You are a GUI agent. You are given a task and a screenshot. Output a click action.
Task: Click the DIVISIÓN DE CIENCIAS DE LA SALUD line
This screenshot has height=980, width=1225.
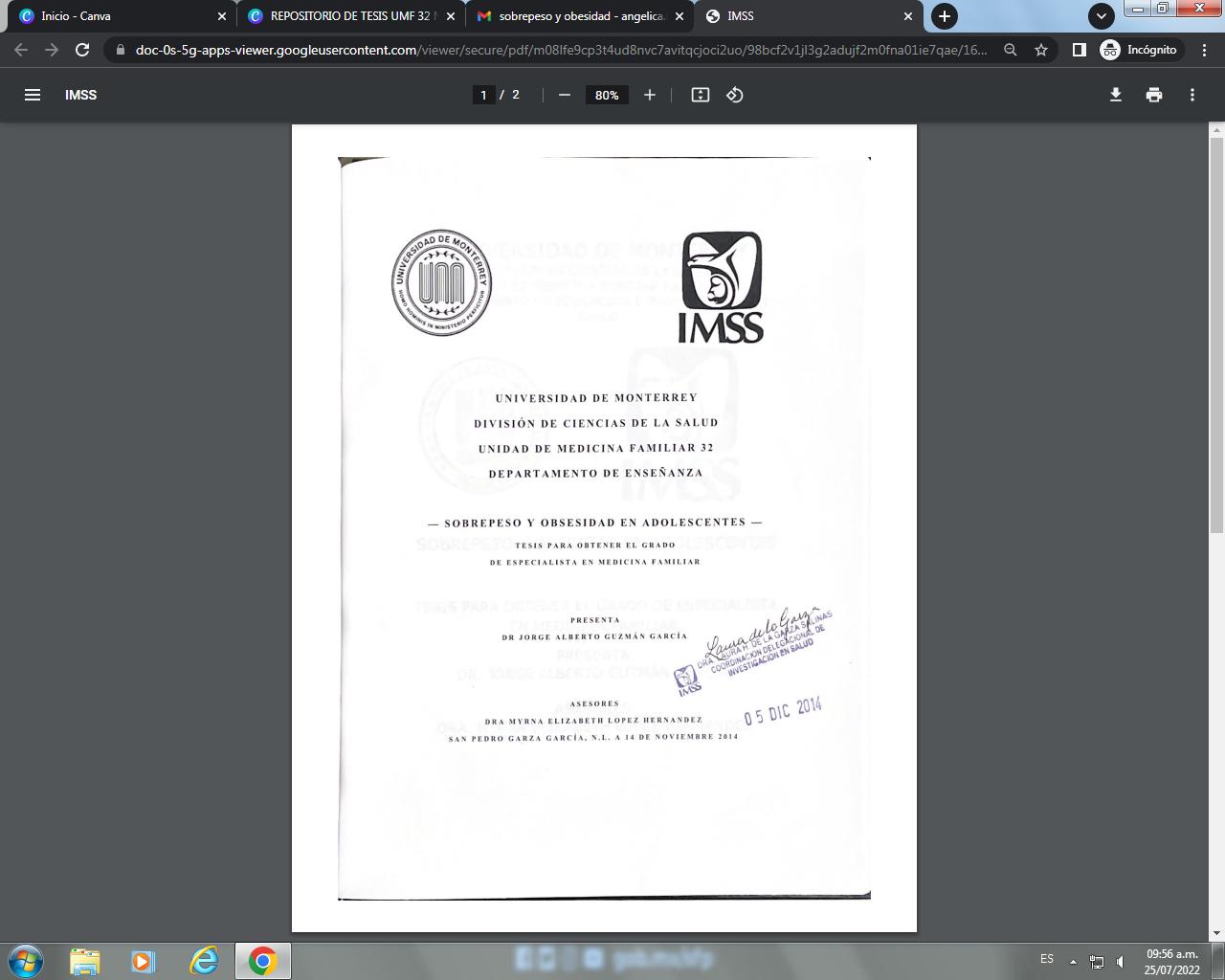click(x=595, y=423)
